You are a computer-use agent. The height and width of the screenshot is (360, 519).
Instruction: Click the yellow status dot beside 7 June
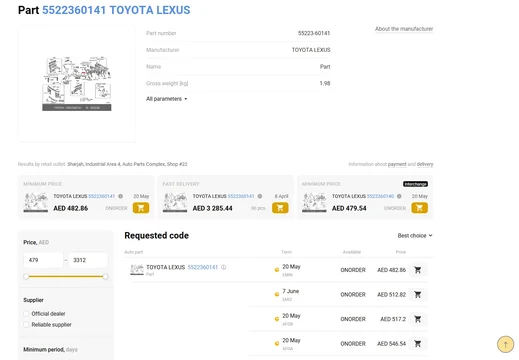pos(277,294)
